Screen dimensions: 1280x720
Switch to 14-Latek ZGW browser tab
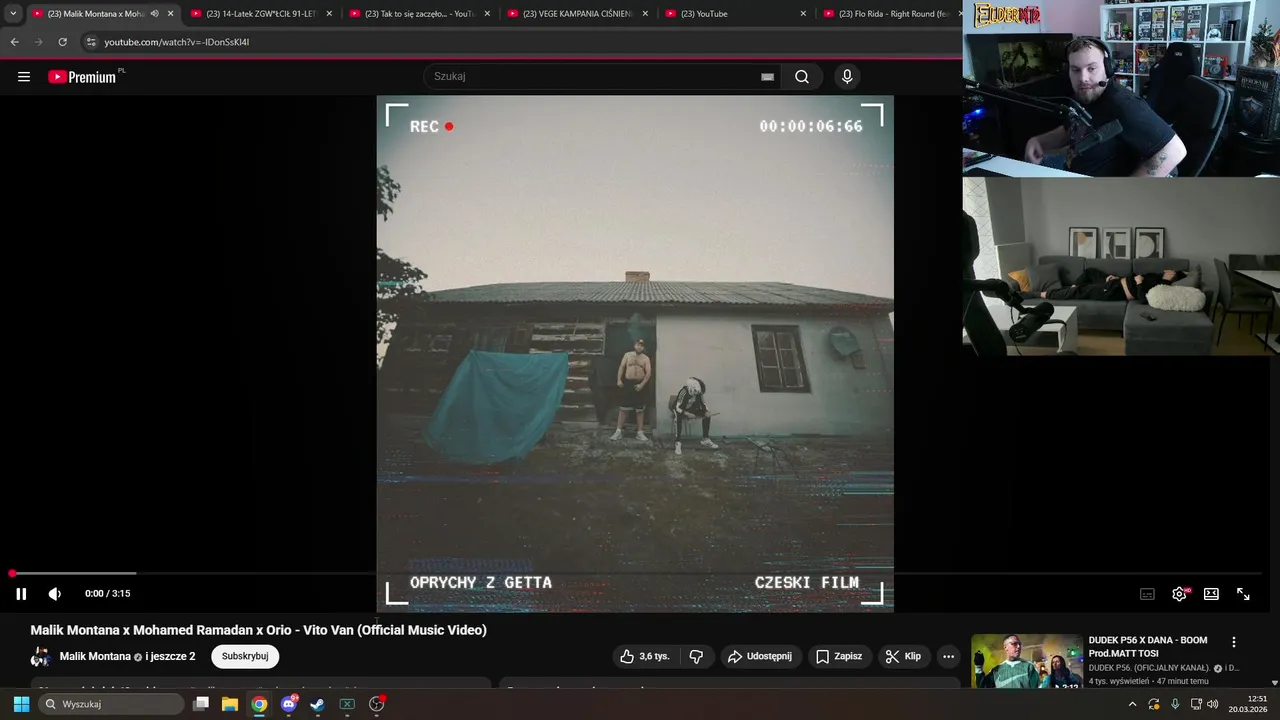coord(260,14)
